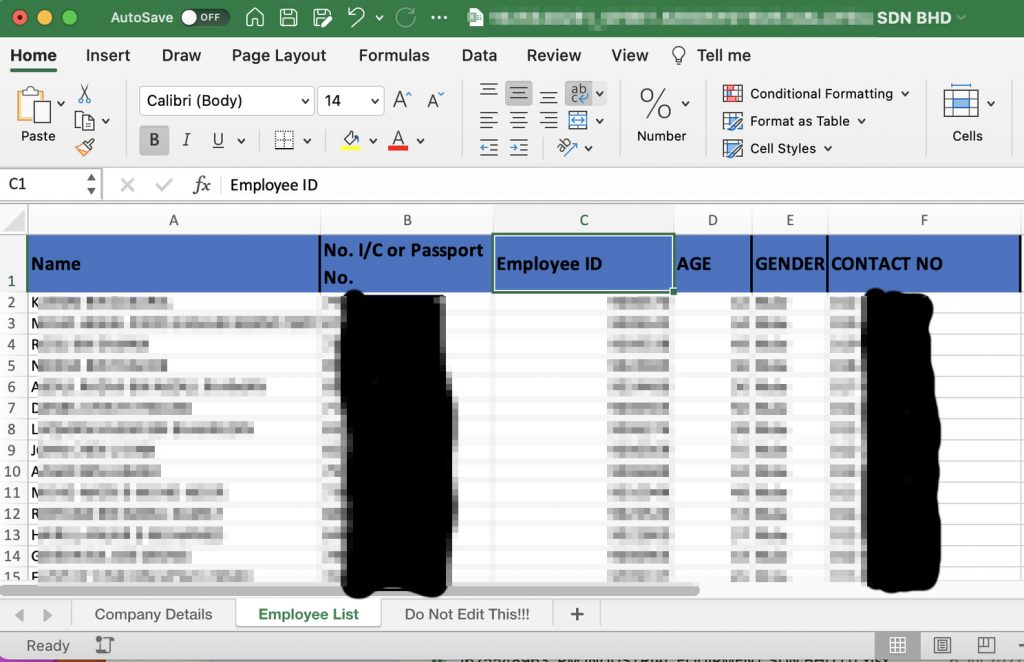Image resolution: width=1024 pixels, height=662 pixels.
Task: Toggle Bold formatting button
Action: click(154, 141)
